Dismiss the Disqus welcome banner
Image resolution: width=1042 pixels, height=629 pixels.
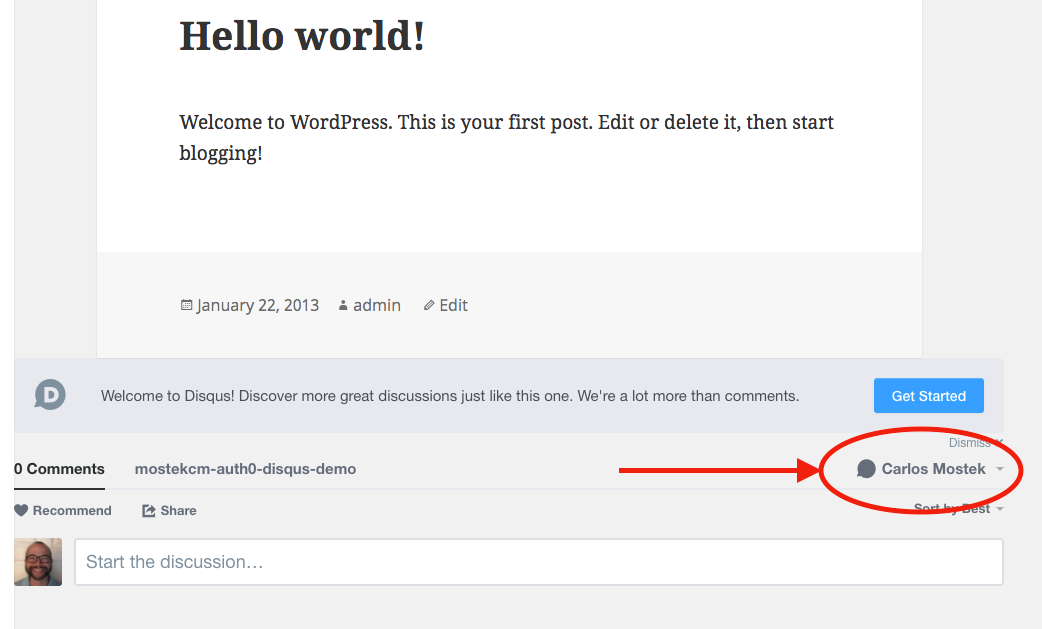(976, 443)
